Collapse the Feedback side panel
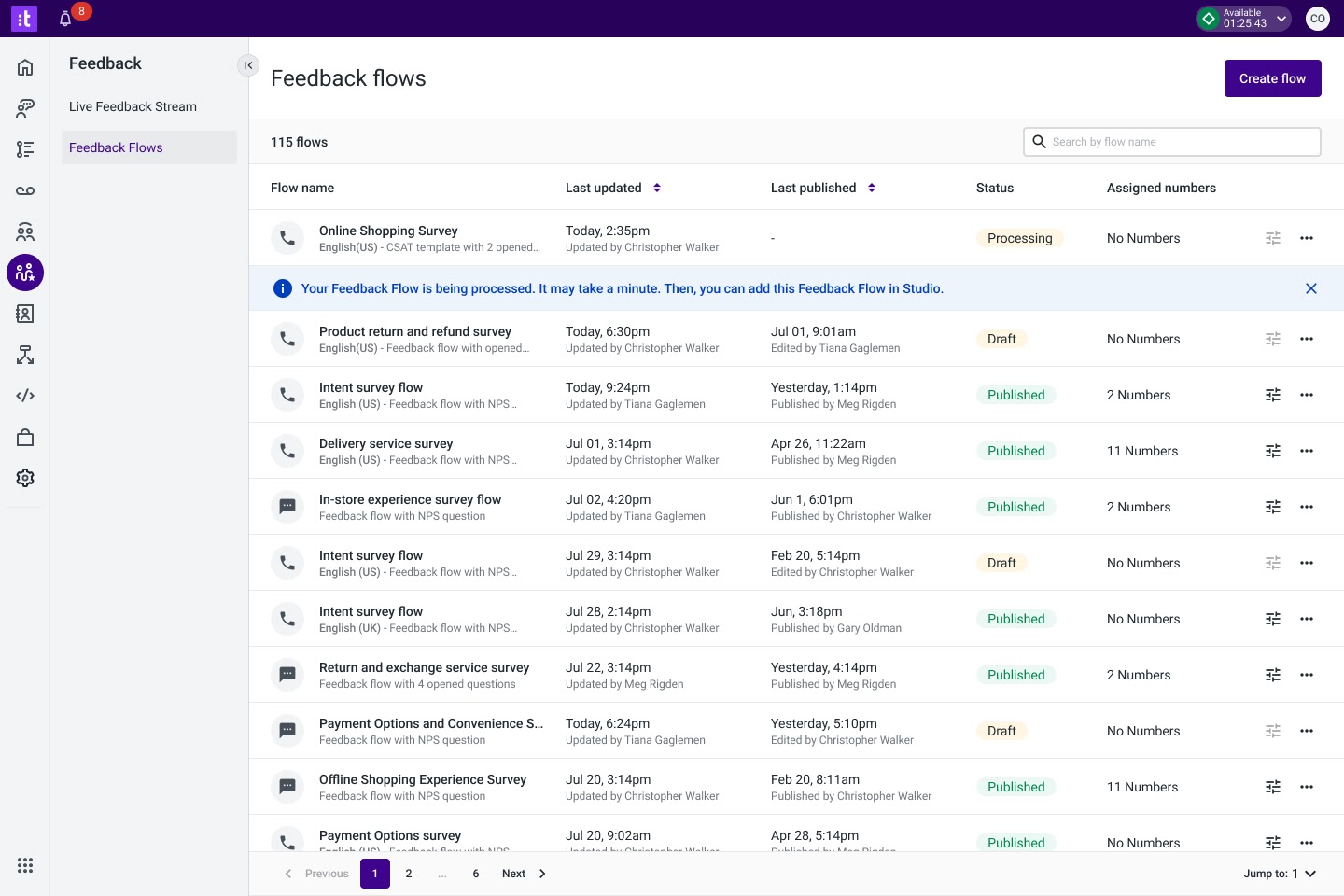Image resolution: width=1344 pixels, height=896 pixels. click(x=247, y=64)
